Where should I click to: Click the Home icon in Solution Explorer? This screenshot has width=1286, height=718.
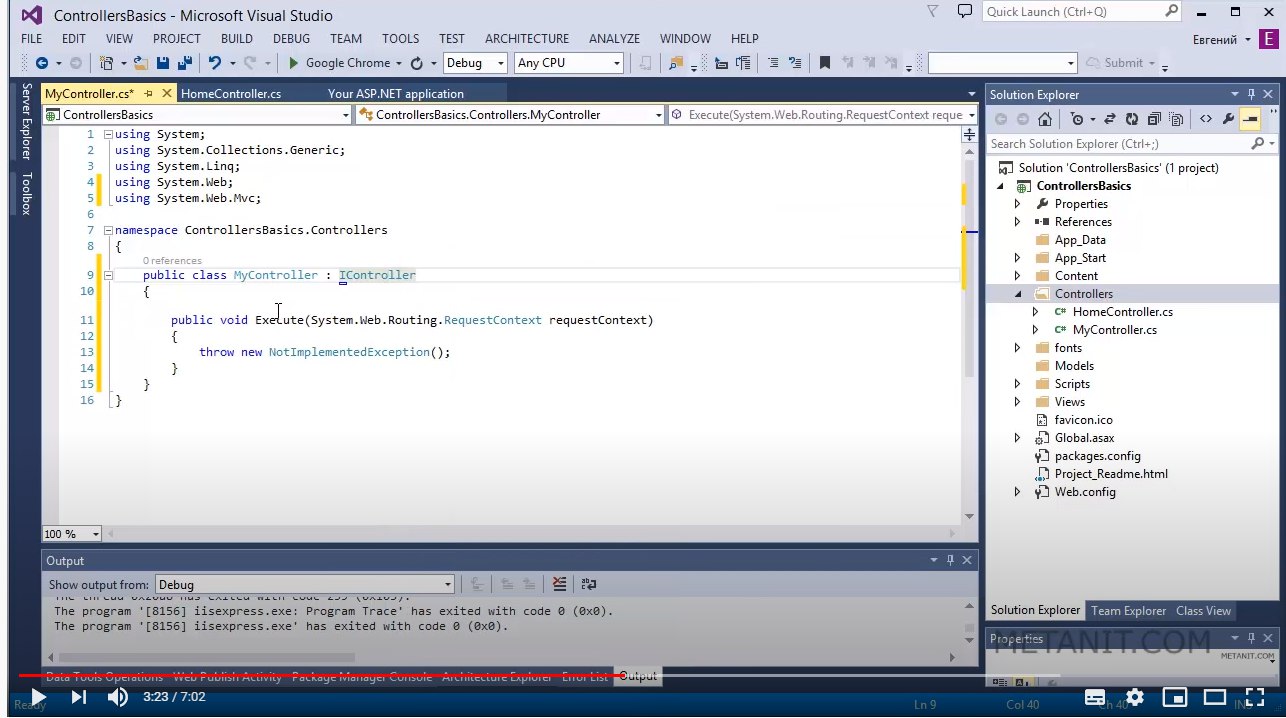pos(1044,119)
